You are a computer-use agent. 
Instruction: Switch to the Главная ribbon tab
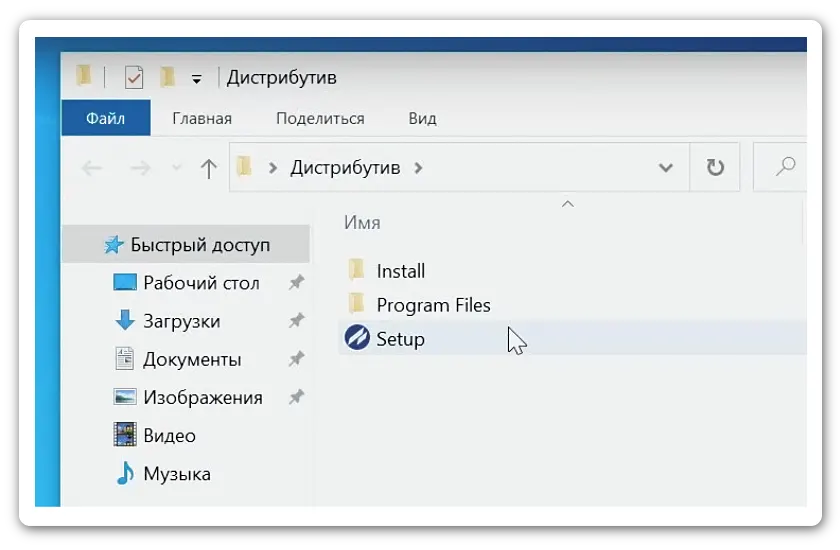click(202, 118)
